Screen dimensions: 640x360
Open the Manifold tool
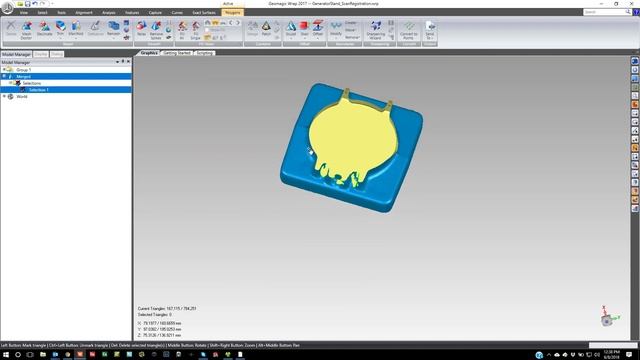click(x=76, y=29)
